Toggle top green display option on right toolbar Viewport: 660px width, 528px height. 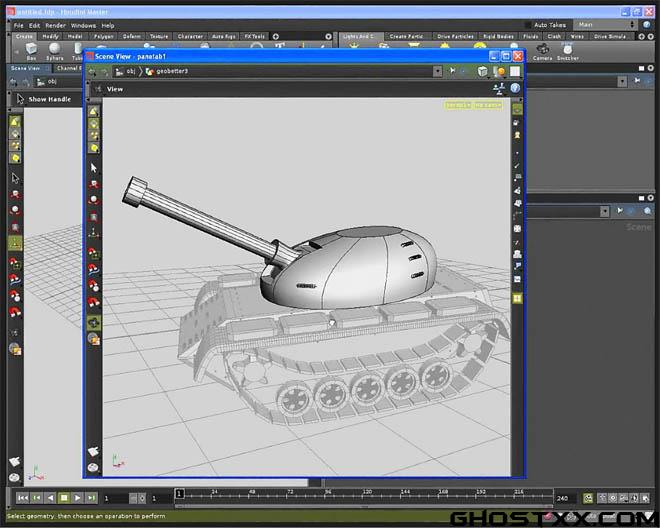517,110
